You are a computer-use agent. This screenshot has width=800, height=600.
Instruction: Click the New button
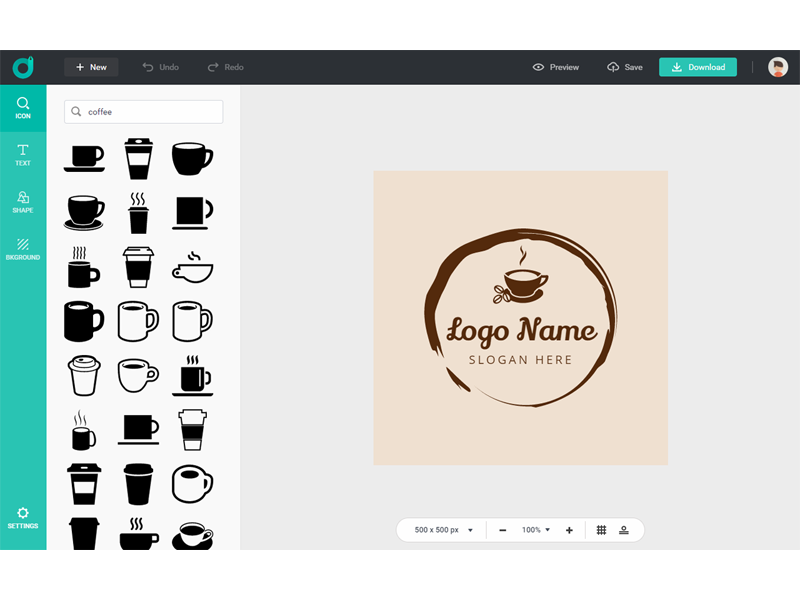(91, 67)
